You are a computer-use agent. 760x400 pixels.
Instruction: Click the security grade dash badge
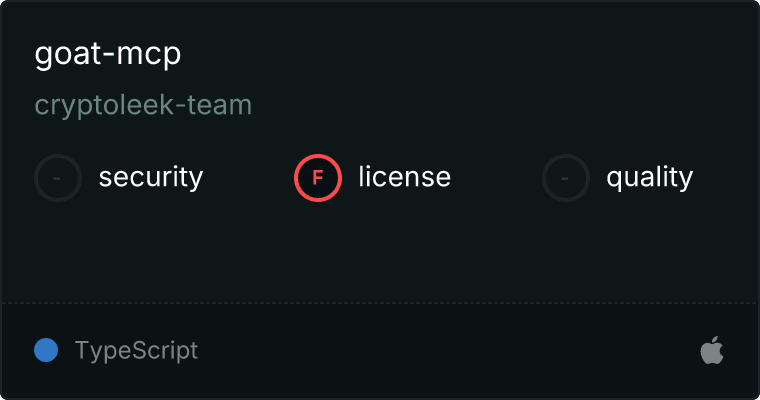click(x=58, y=178)
